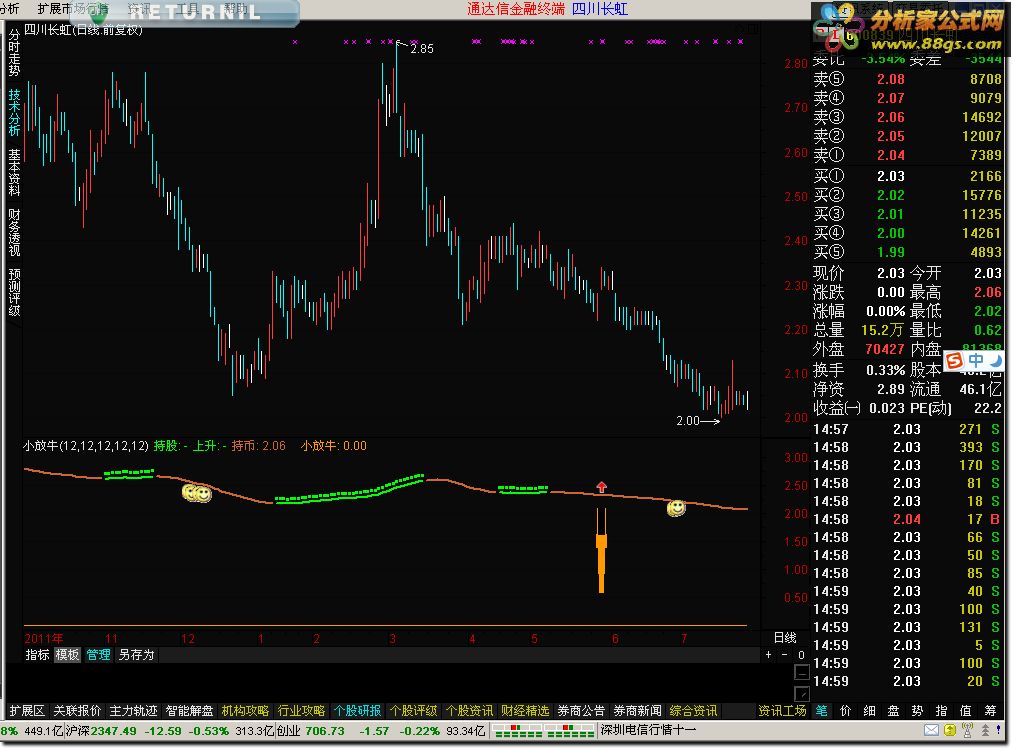1013x749 pixels.
Task: Select the 盘 quote panel tab
Action: [x=893, y=711]
